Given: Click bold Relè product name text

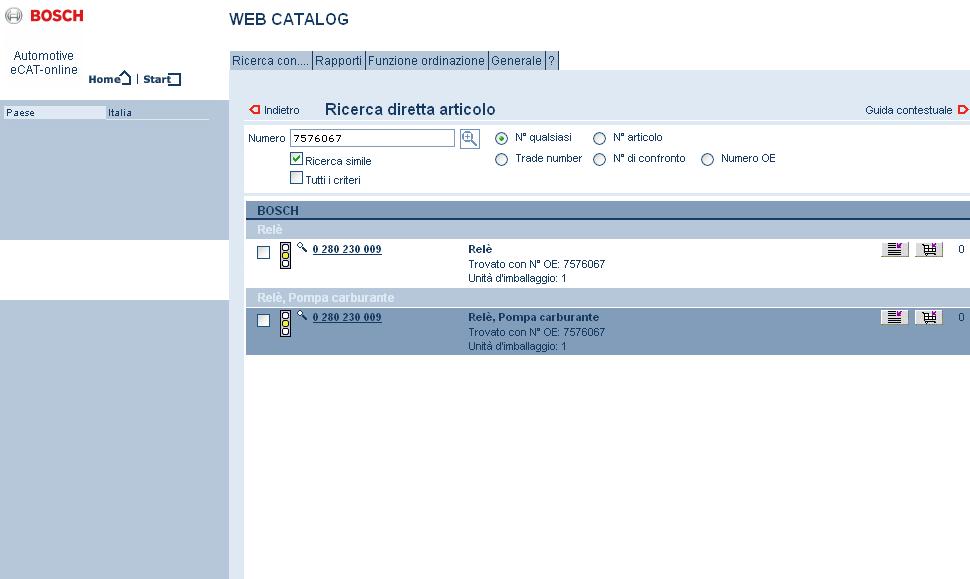Looking at the screenshot, I should tap(480, 249).
